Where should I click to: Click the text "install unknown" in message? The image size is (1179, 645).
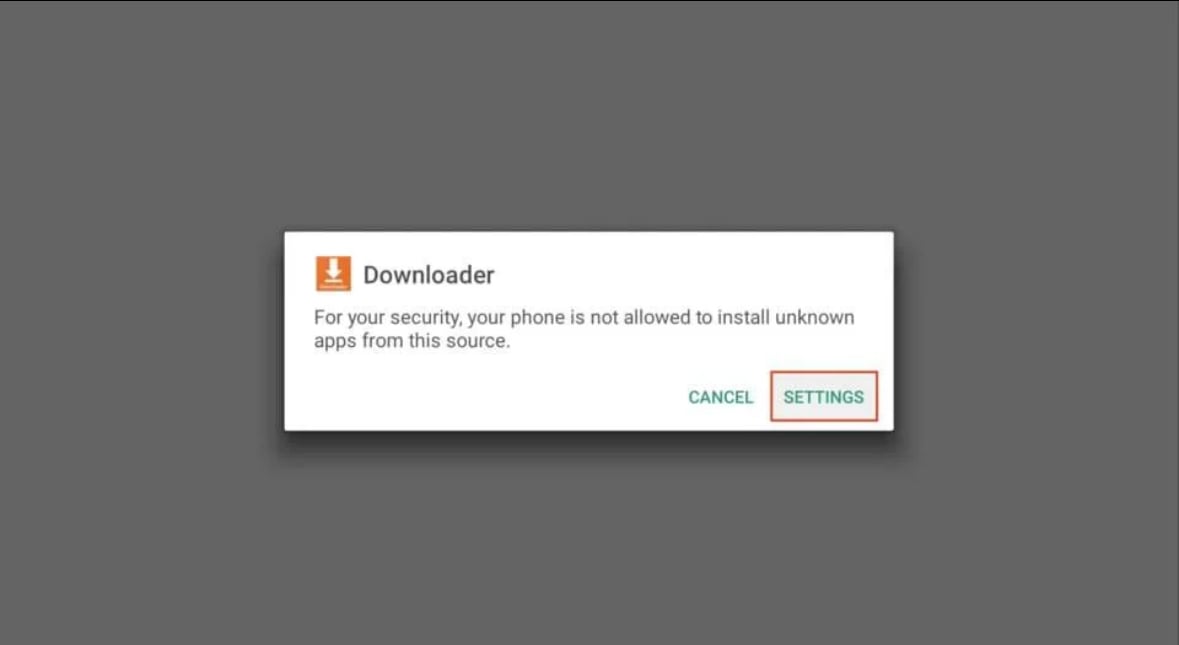785,317
